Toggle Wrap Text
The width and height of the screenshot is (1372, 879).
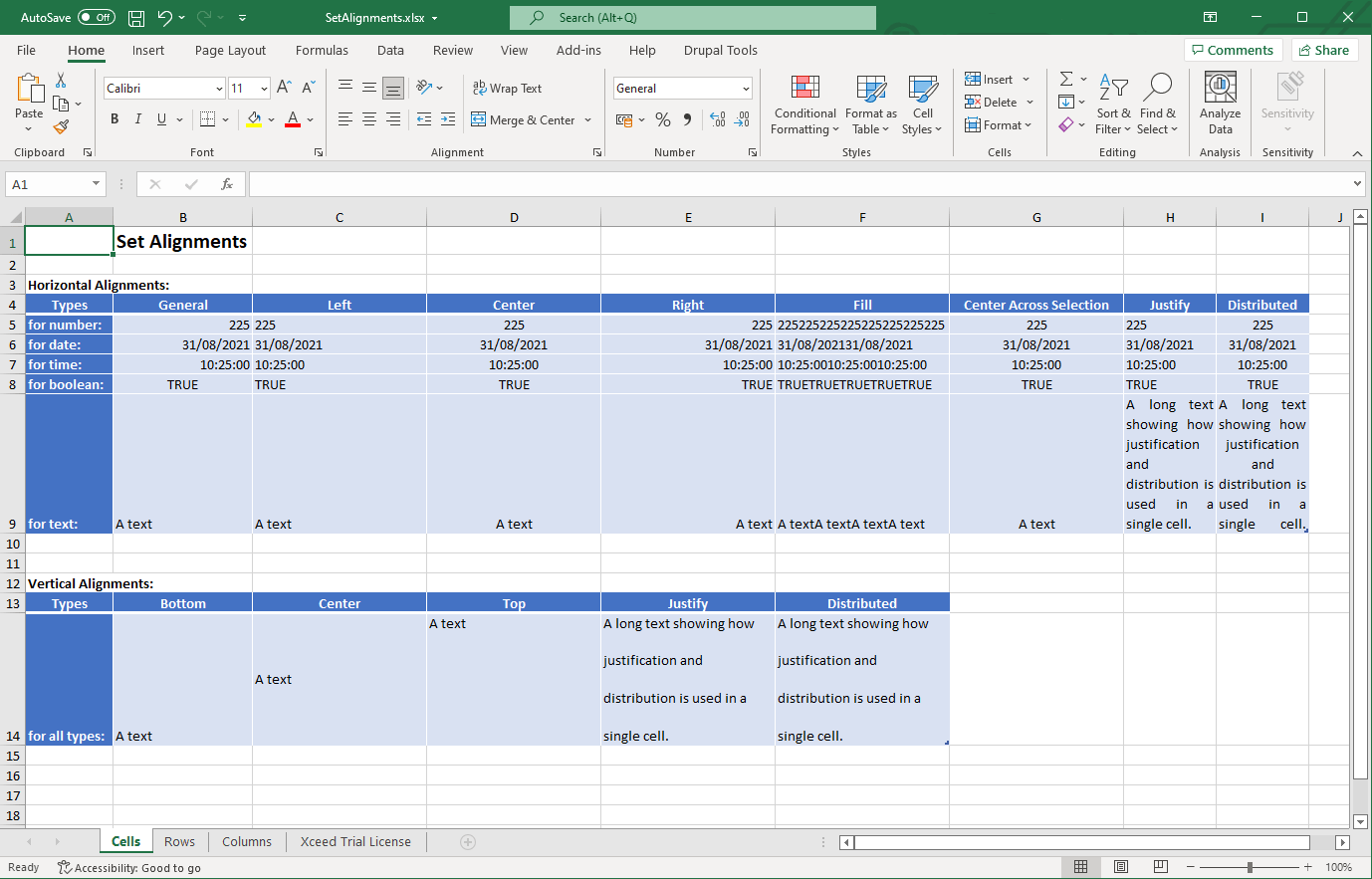[507, 88]
